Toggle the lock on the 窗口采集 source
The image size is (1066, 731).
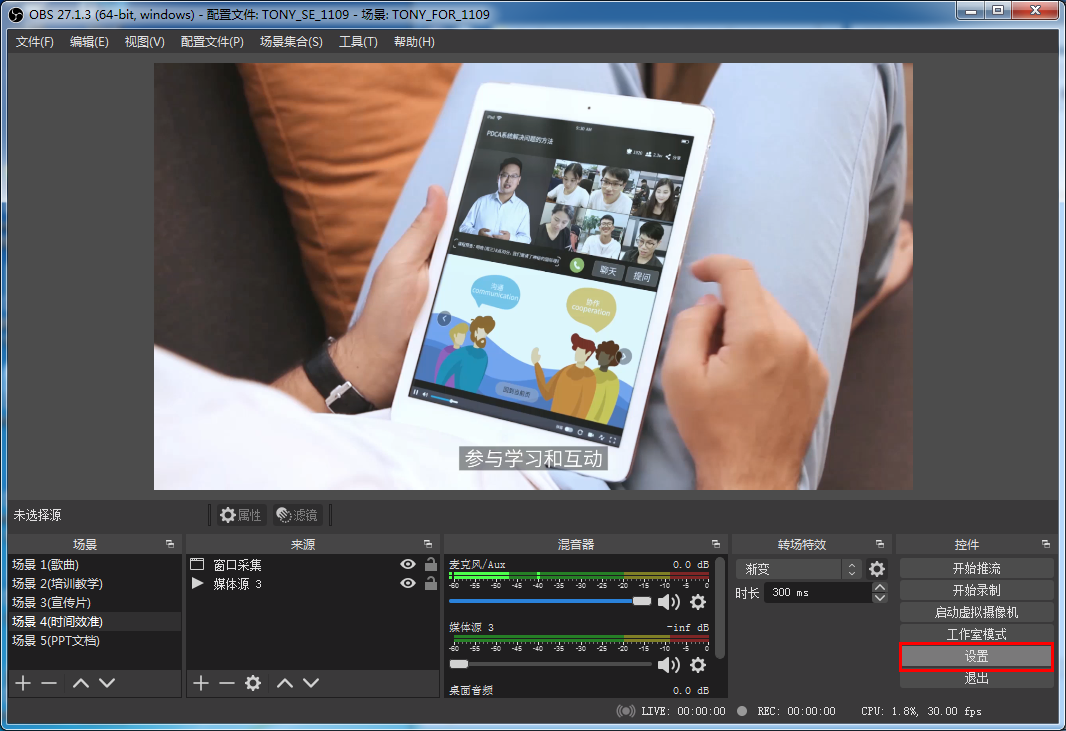coord(431,564)
